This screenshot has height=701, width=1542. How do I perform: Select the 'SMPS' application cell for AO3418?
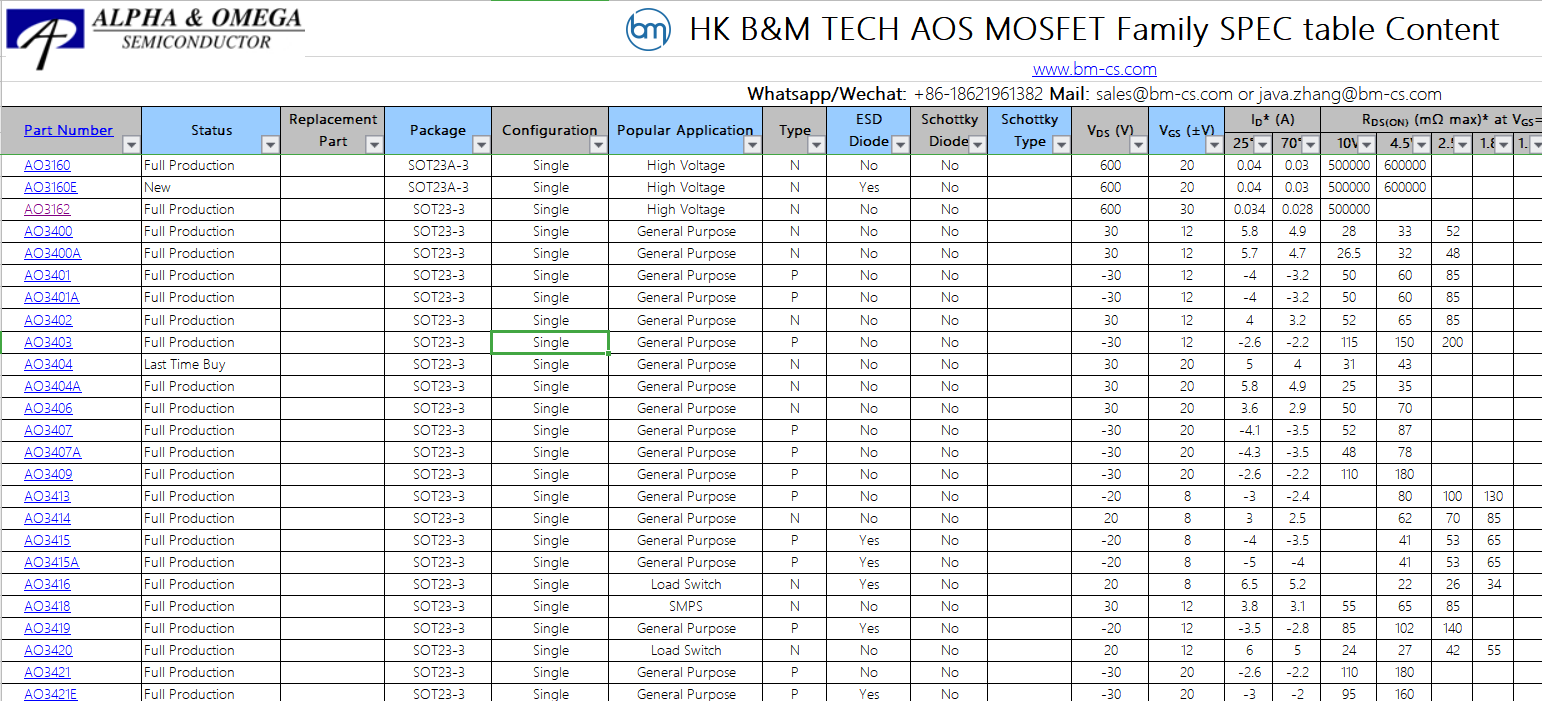click(685, 606)
